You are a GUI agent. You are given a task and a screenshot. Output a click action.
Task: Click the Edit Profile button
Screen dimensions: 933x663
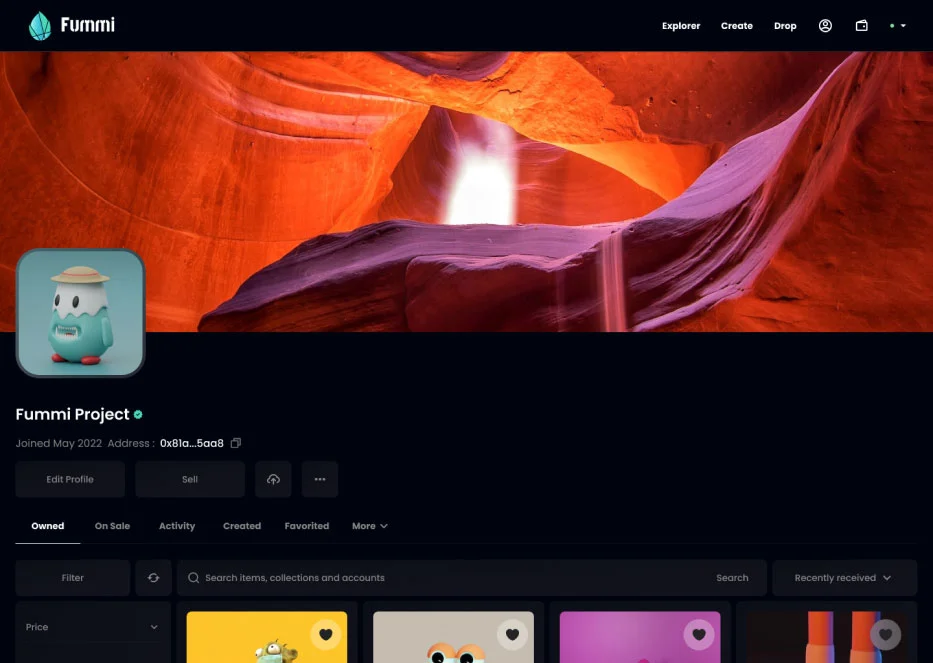(x=69, y=479)
